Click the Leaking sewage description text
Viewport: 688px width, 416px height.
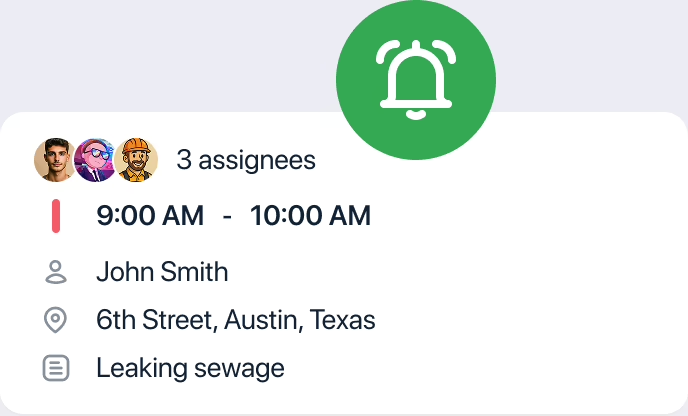point(190,368)
